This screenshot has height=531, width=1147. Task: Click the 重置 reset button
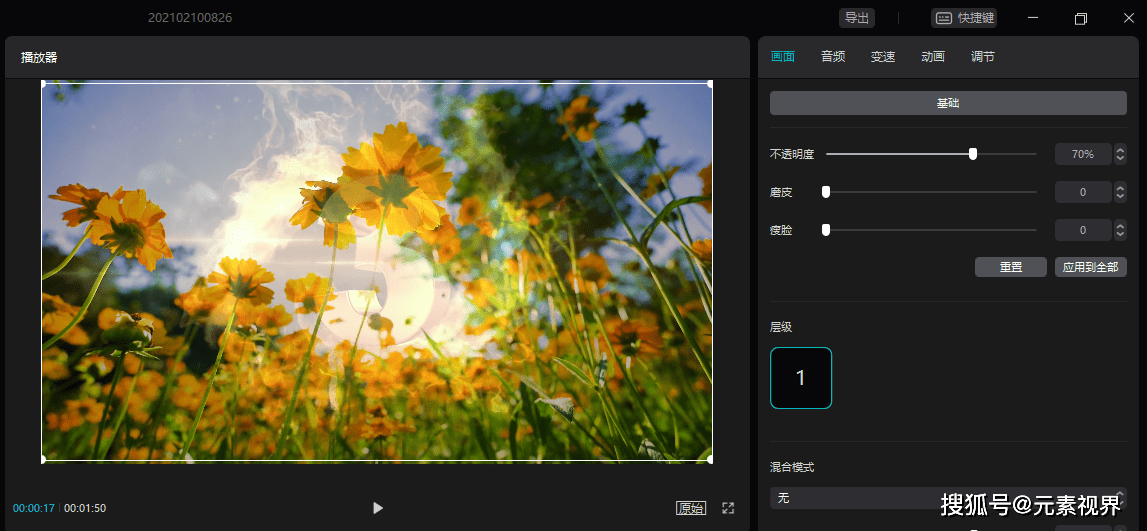pyautogui.click(x=1011, y=267)
